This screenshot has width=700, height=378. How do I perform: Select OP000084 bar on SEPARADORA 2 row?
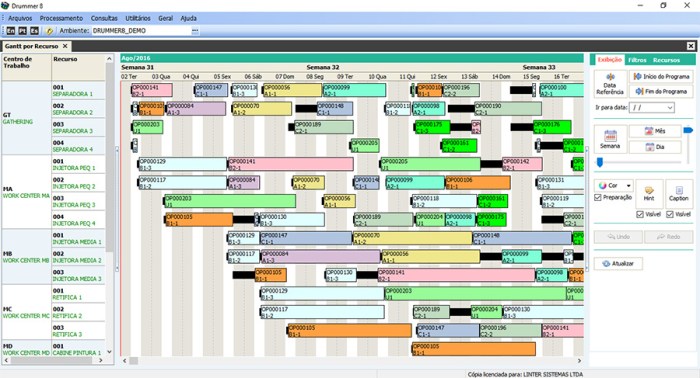[x=196, y=109]
